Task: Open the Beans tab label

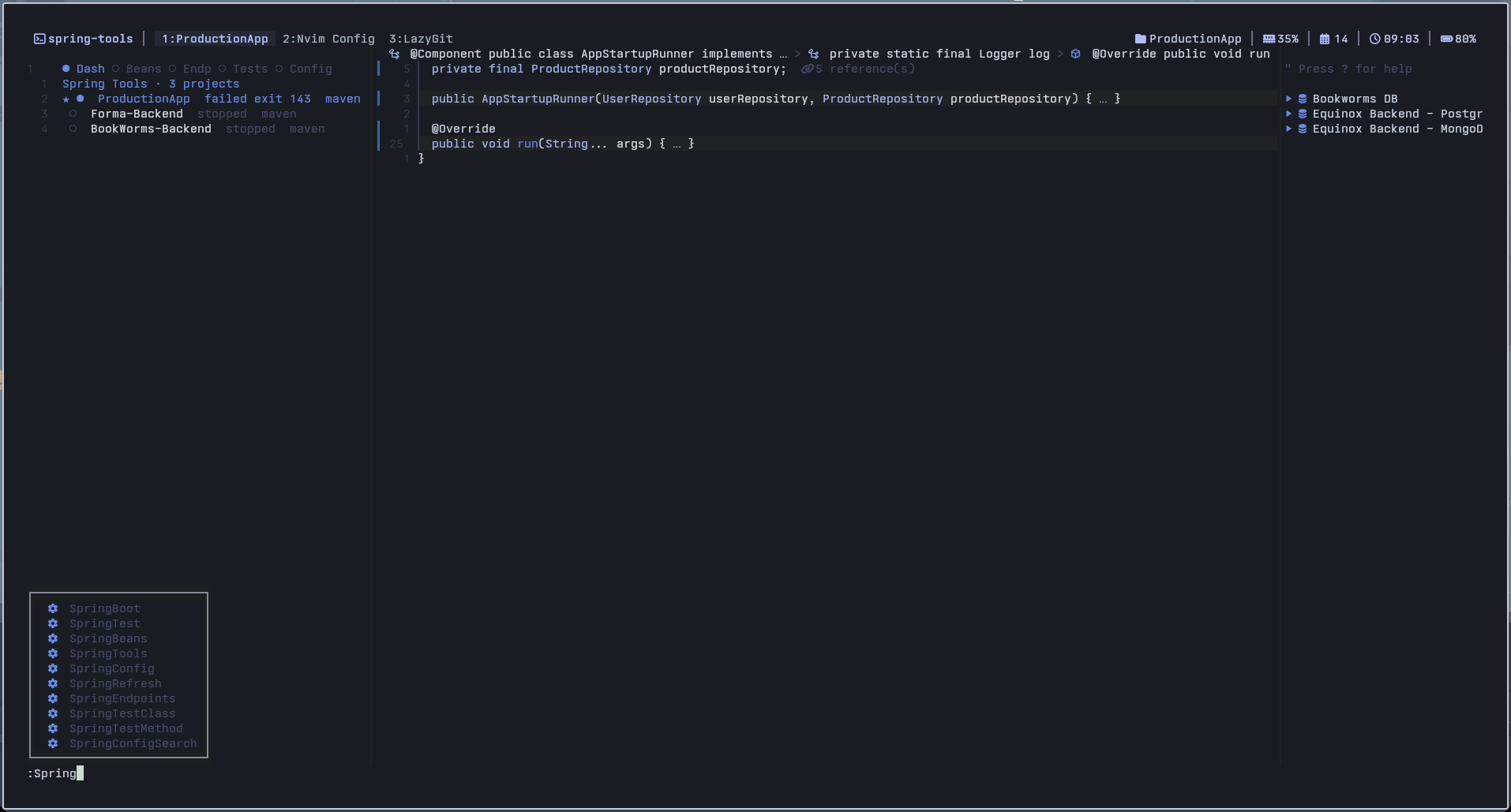Action: [x=144, y=69]
